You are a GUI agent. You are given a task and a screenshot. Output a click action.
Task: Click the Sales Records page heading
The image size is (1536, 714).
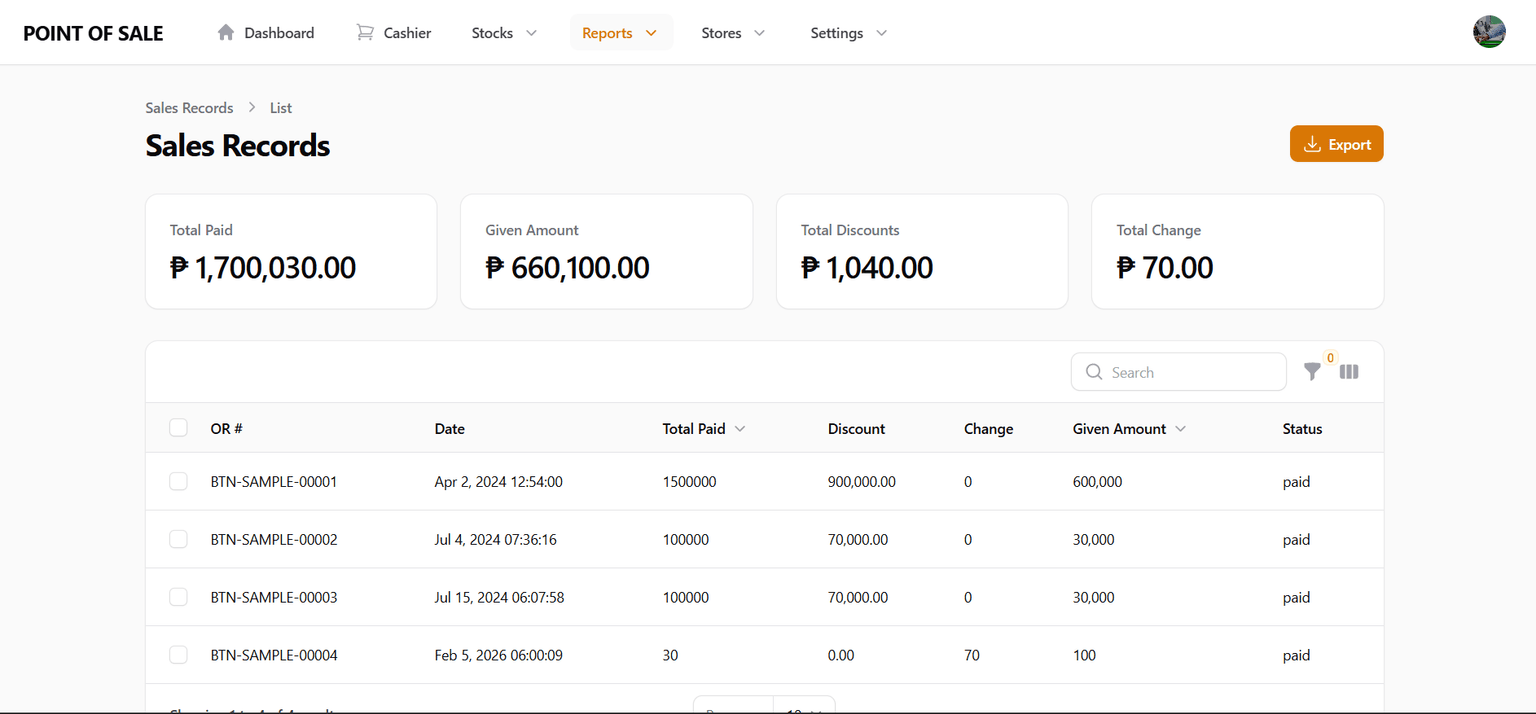point(238,145)
